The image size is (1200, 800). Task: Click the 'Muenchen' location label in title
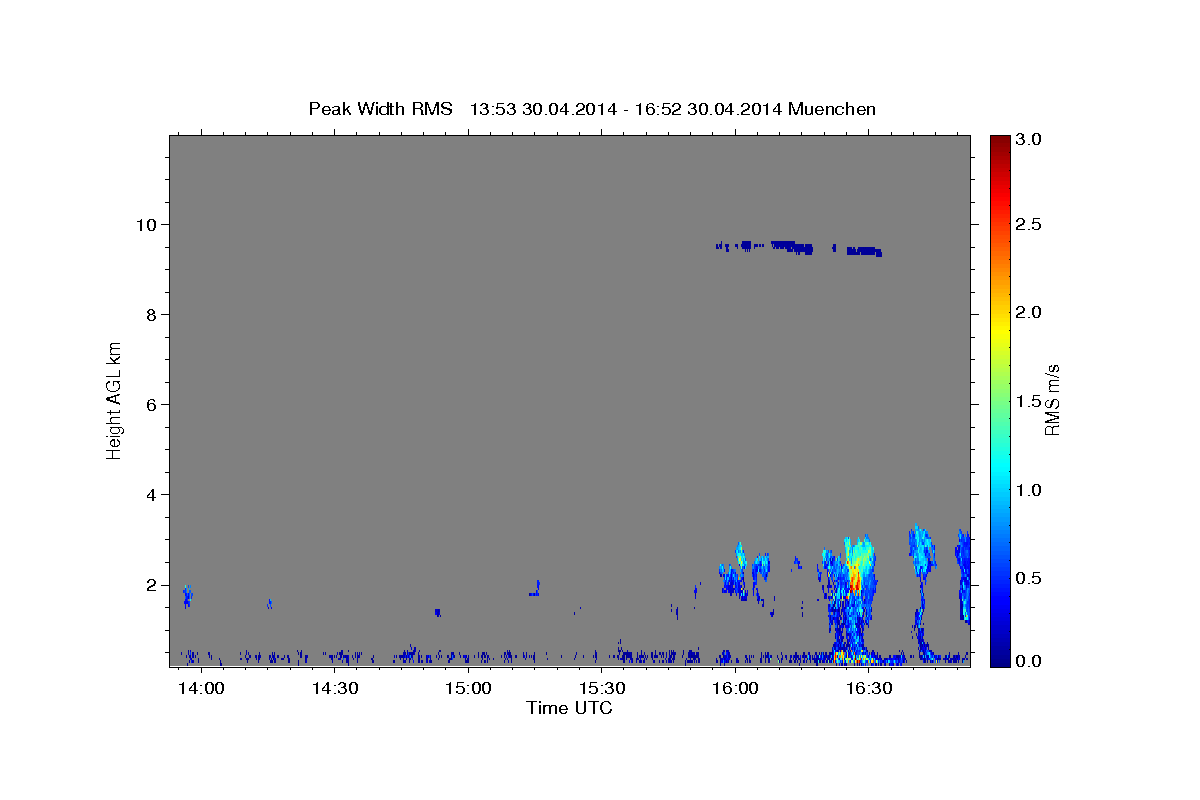(x=832, y=109)
